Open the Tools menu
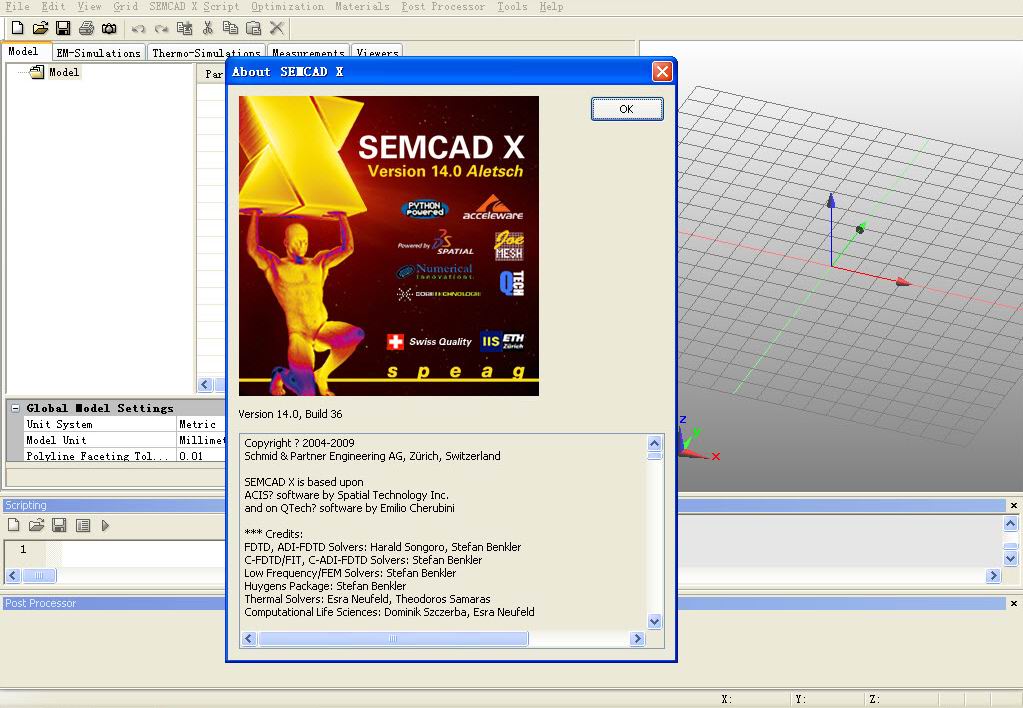 coord(512,7)
